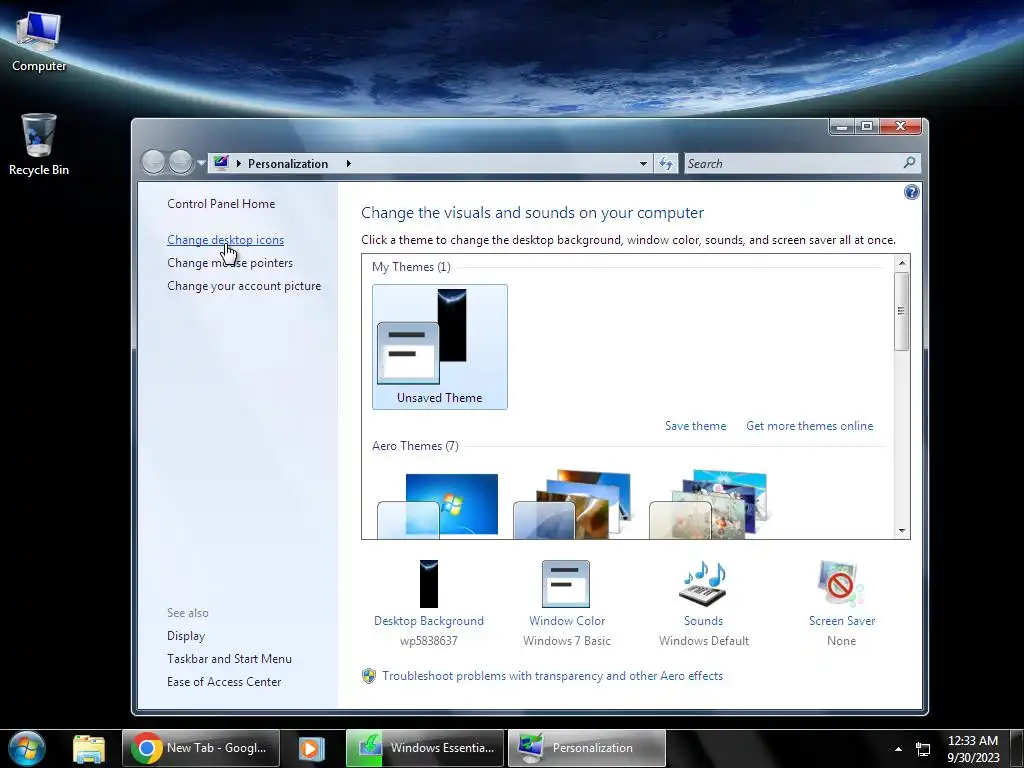Viewport: 1024px width, 768px height.
Task: Open Display under See also
Action: coord(186,635)
